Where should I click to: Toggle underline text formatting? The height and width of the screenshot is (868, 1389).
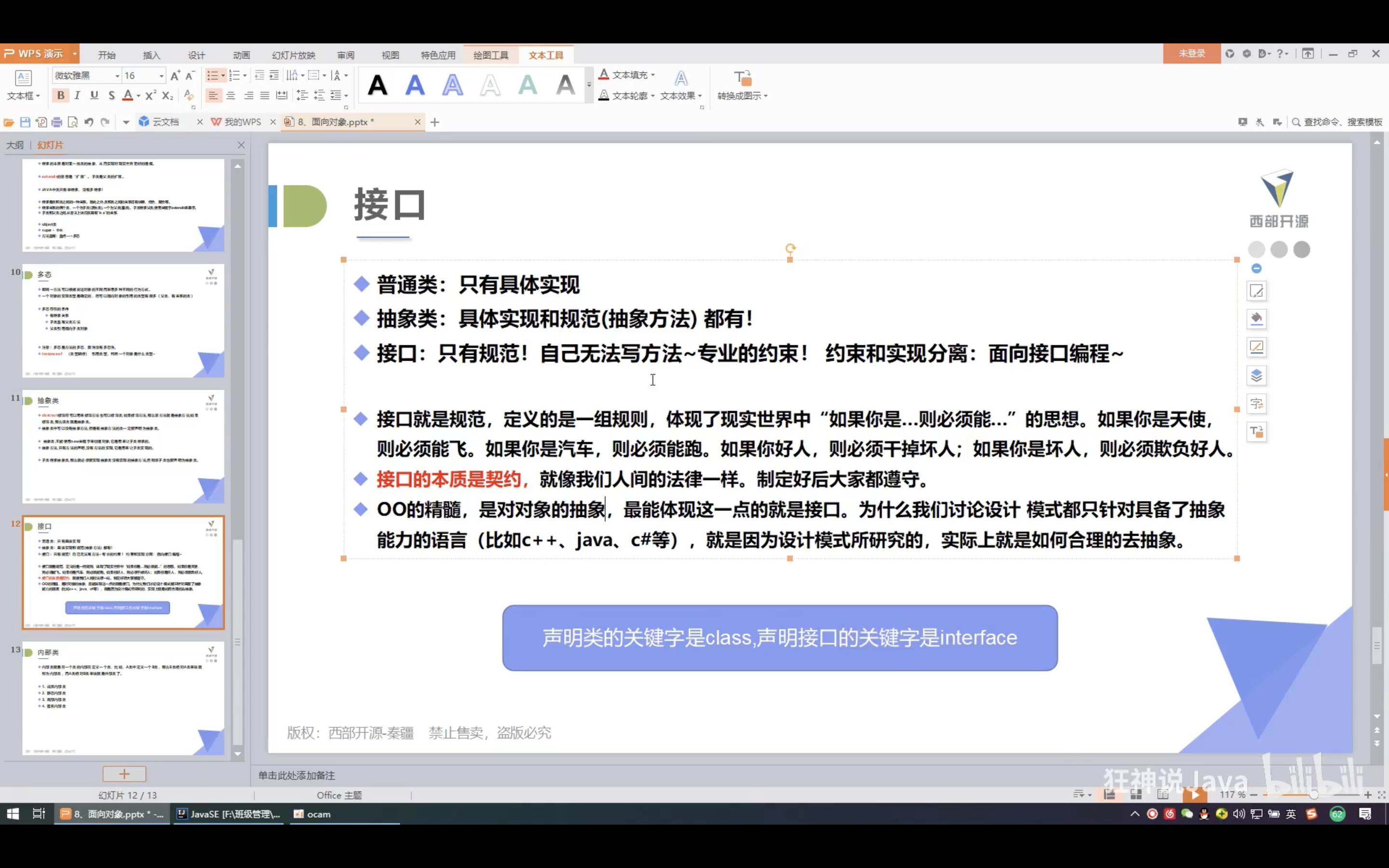click(94, 95)
